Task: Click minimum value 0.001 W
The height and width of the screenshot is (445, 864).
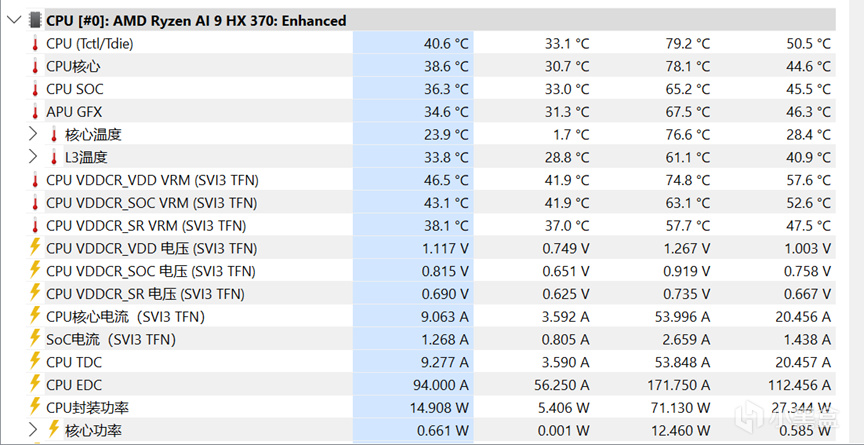Action: [564, 431]
